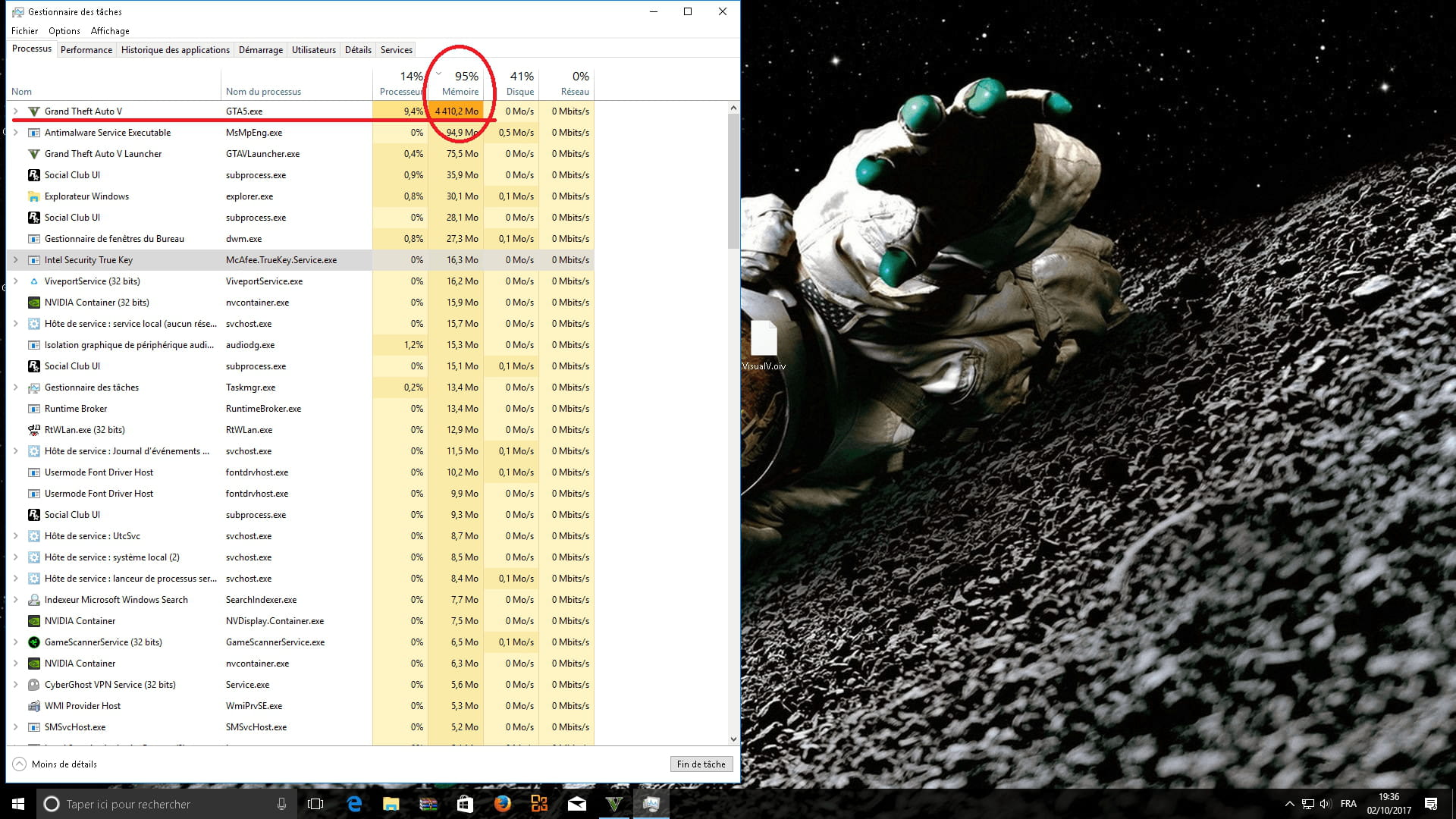1456x819 pixels.
Task: Open the Fichier menu
Action: (x=24, y=31)
